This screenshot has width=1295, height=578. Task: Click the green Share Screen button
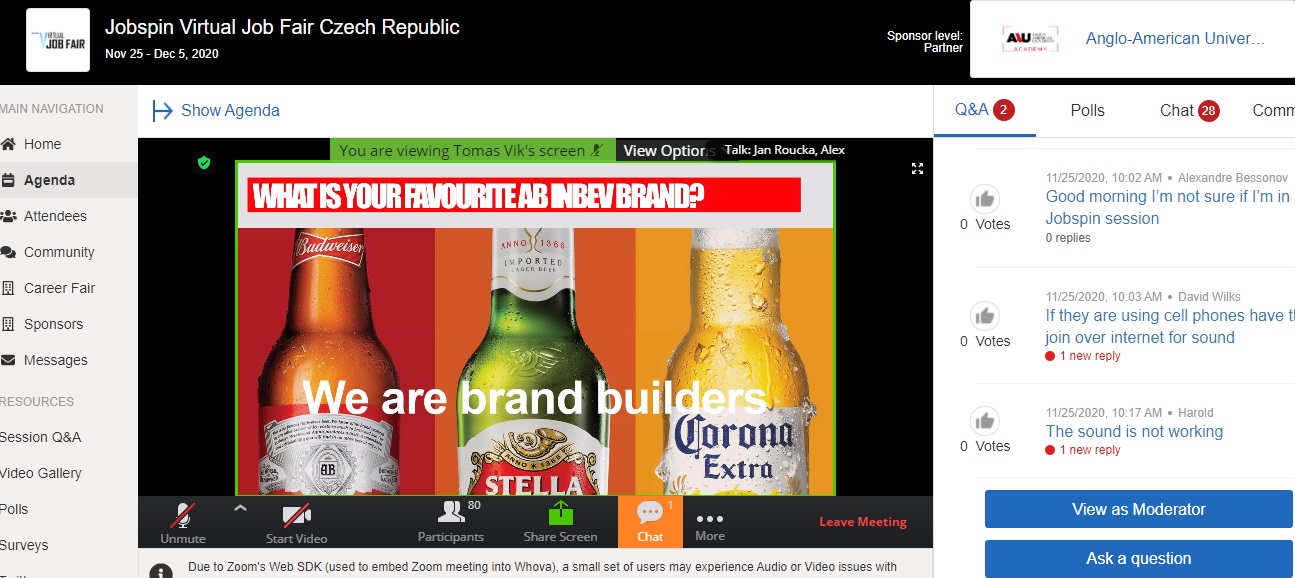560,522
